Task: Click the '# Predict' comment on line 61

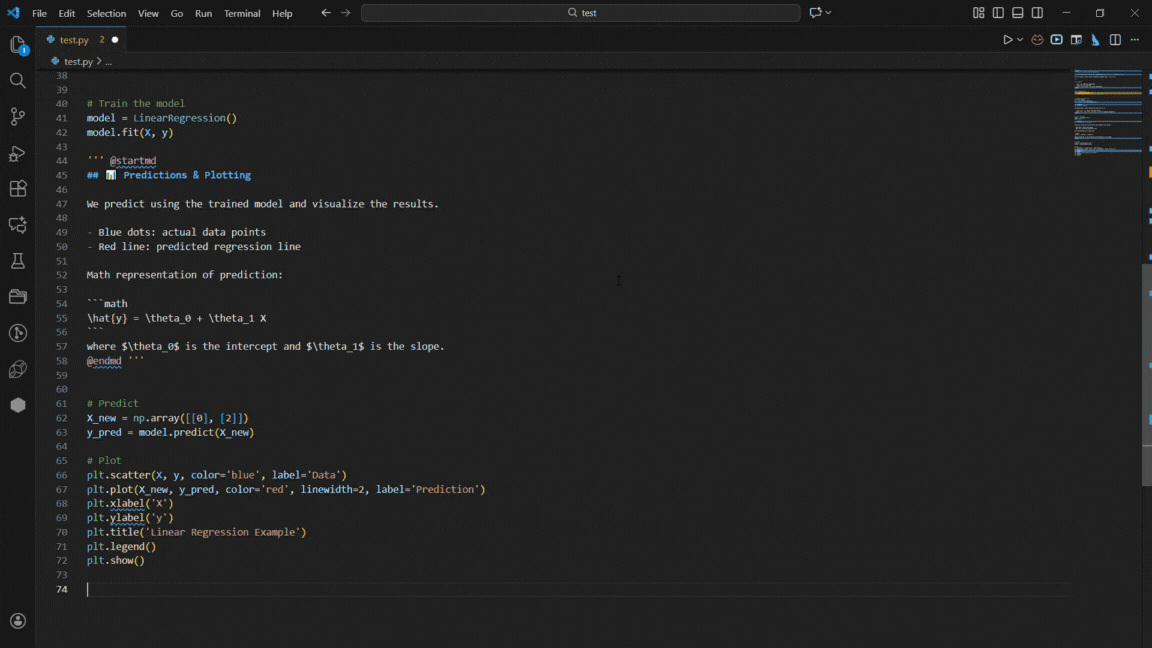Action: click(112, 403)
